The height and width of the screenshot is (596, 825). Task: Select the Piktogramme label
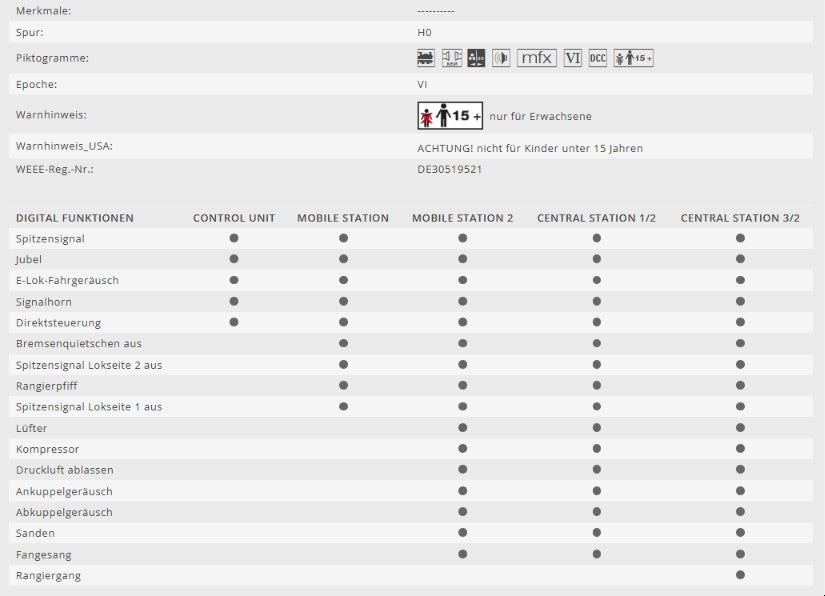(x=52, y=58)
